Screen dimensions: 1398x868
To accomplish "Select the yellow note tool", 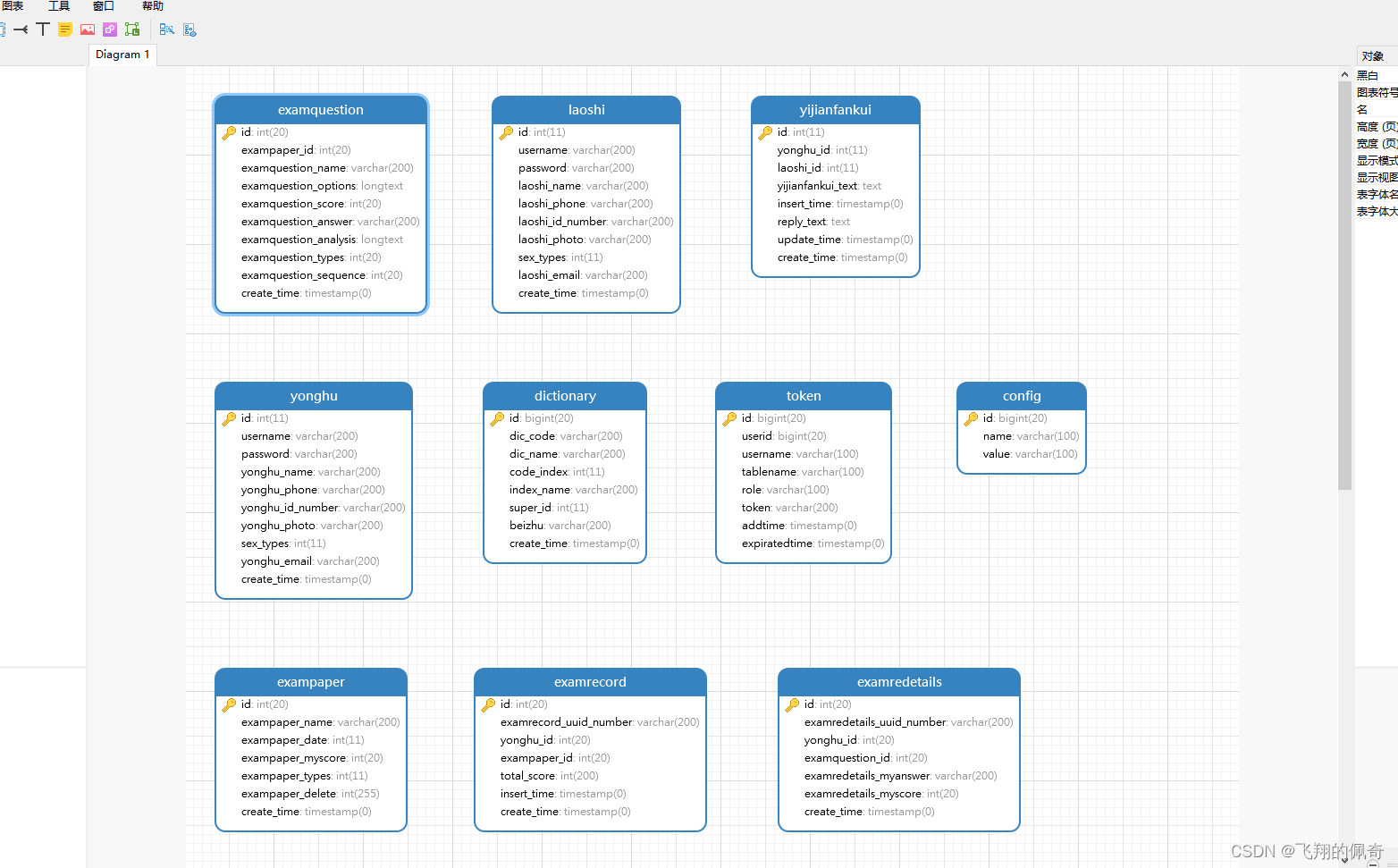I will tap(65, 29).
